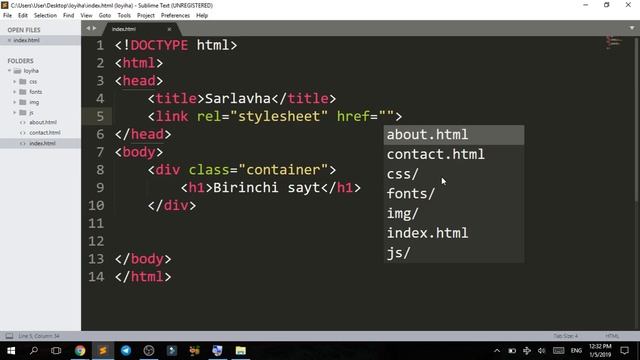Open the Windows Start menu
Viewport: 640px width, 360px height.
coord(11,351)
